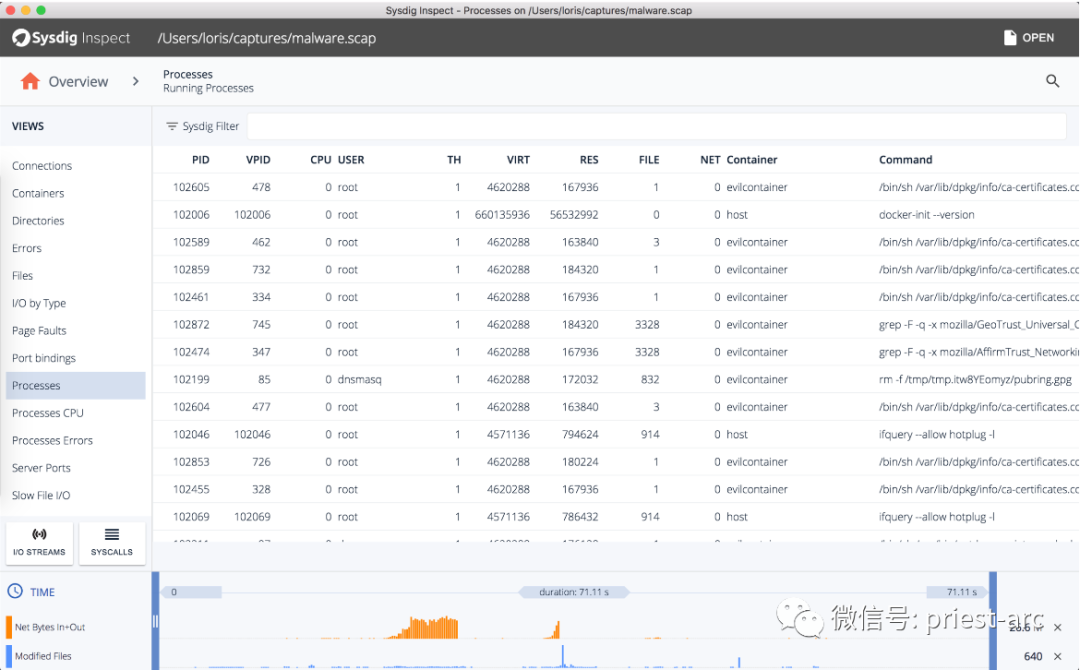Viewport: 1080px width, 670px height.
Task: Open the Syscalls button
Action: point(112,543)
